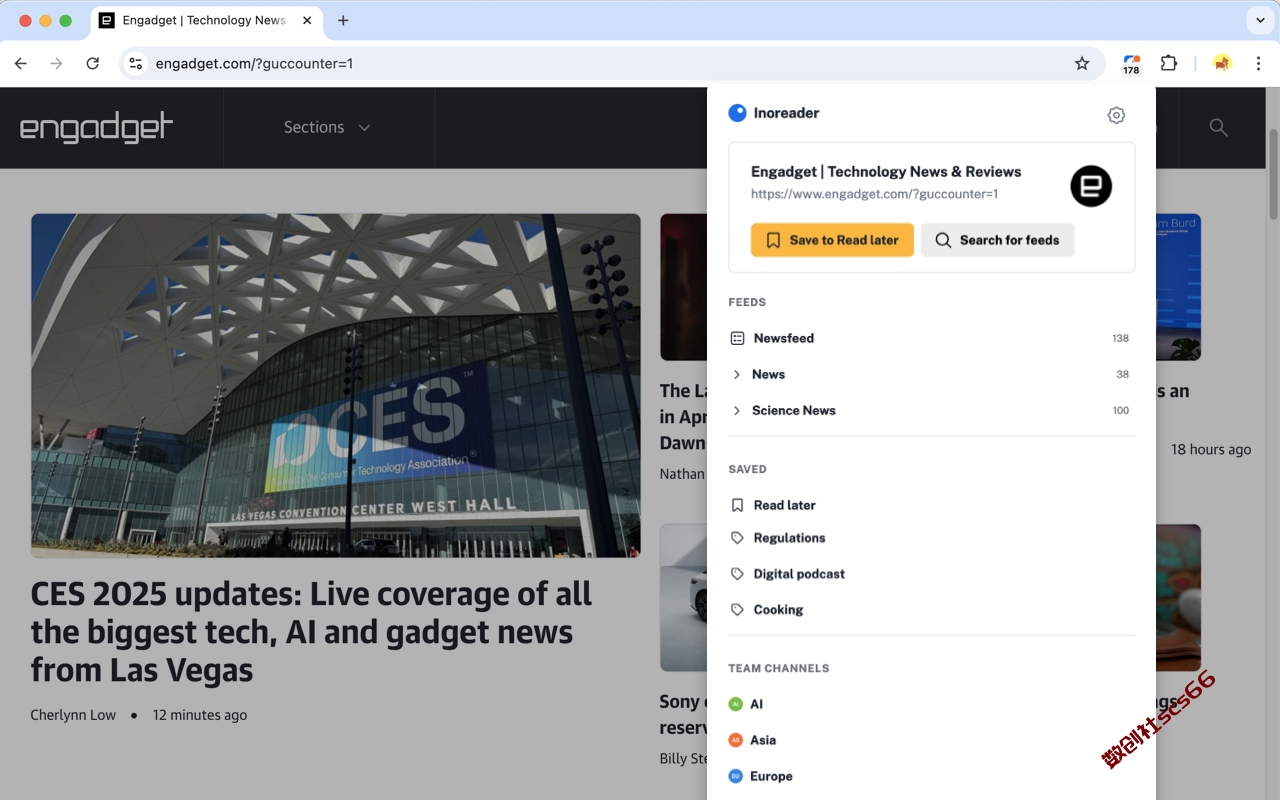
Task: Click the Engadget search magnifier icon
Action: [x=1218, y=127]
